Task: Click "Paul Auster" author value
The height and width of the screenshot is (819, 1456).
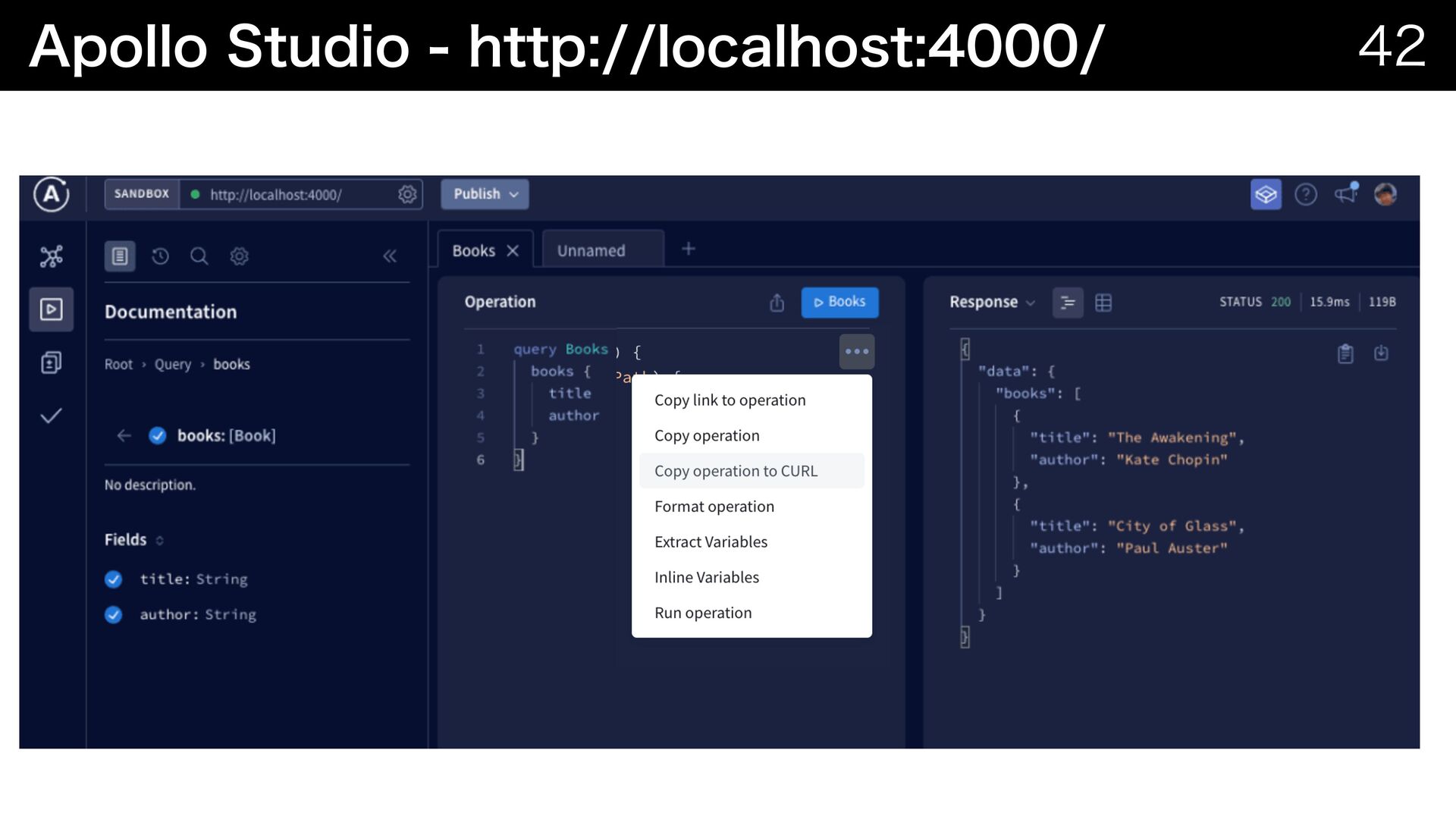Action: pyautogui.click(x=1172, y=548)
